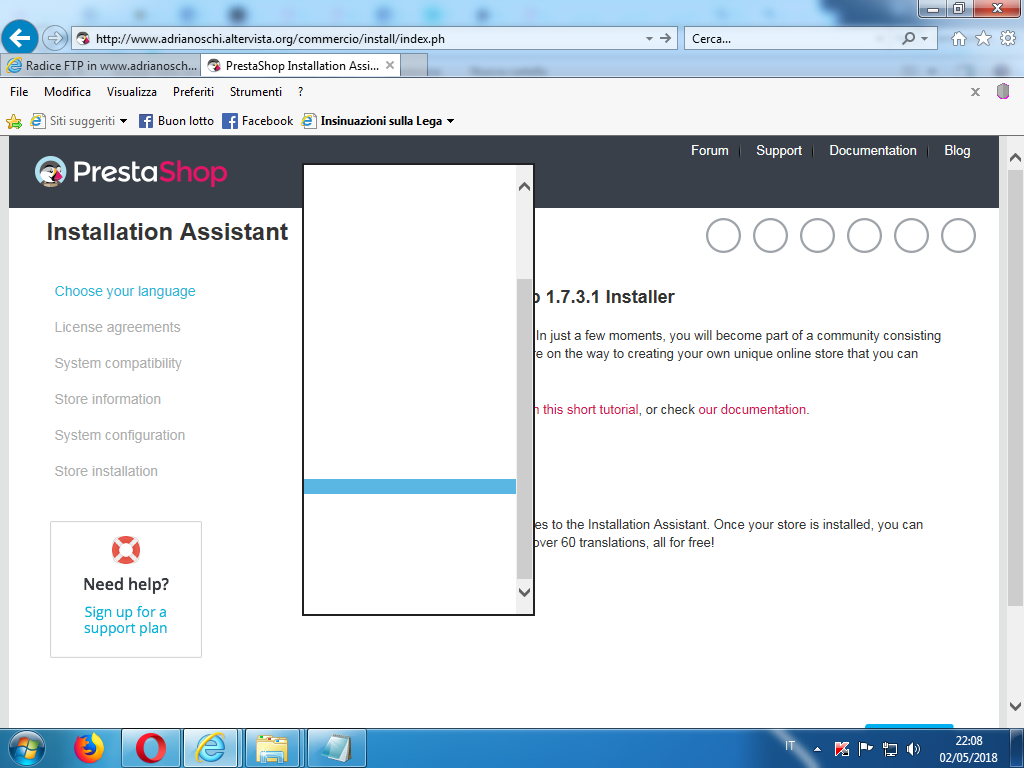Open the File menu
The image size is (1024, 768).
19,91
